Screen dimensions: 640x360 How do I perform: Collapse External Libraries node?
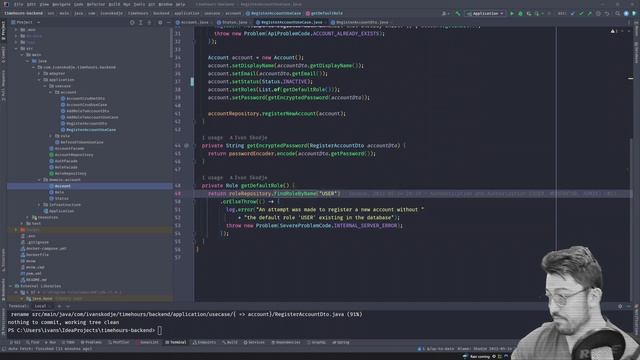coord(11,286)
